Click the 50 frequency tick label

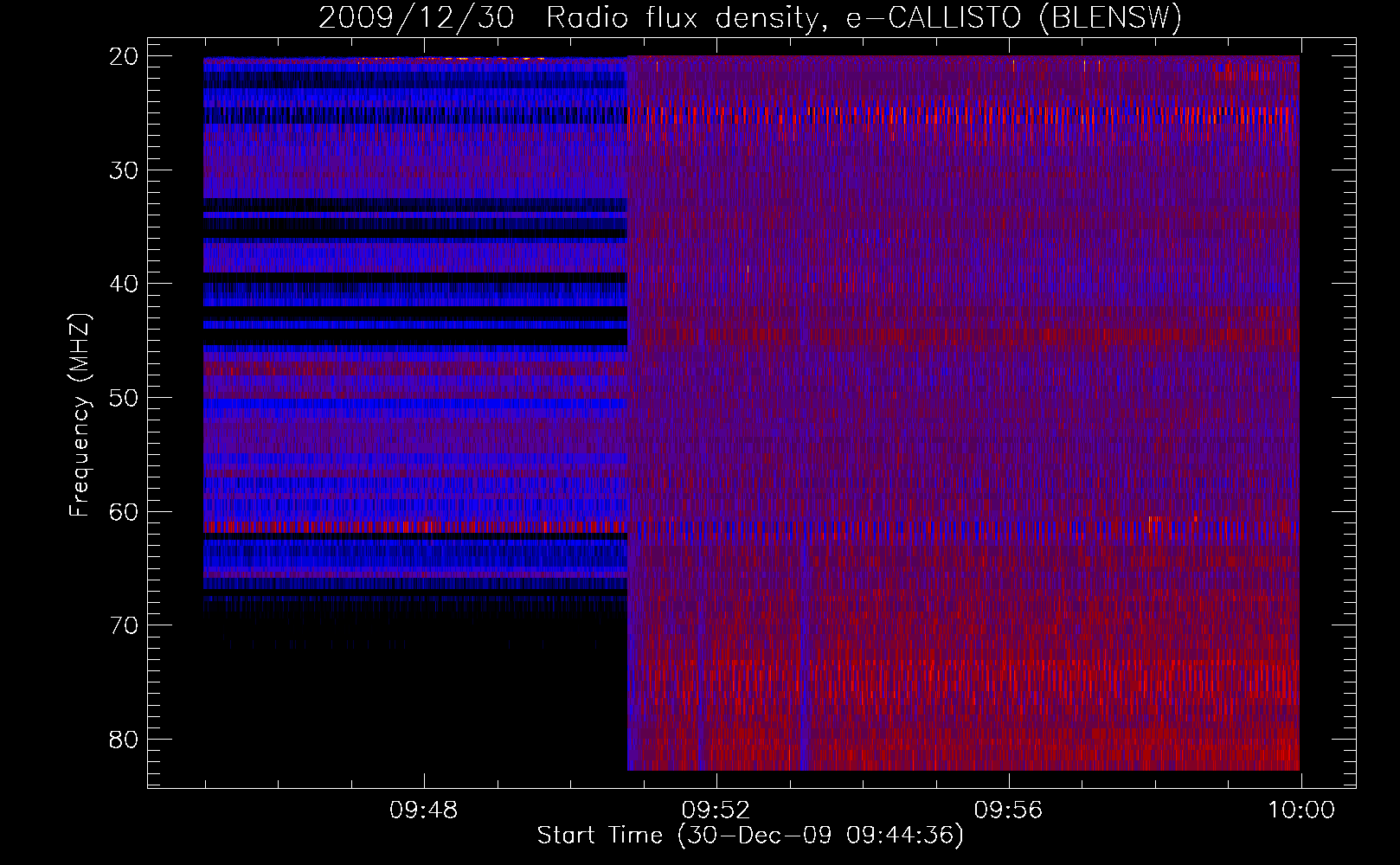(x=124, y=398)
